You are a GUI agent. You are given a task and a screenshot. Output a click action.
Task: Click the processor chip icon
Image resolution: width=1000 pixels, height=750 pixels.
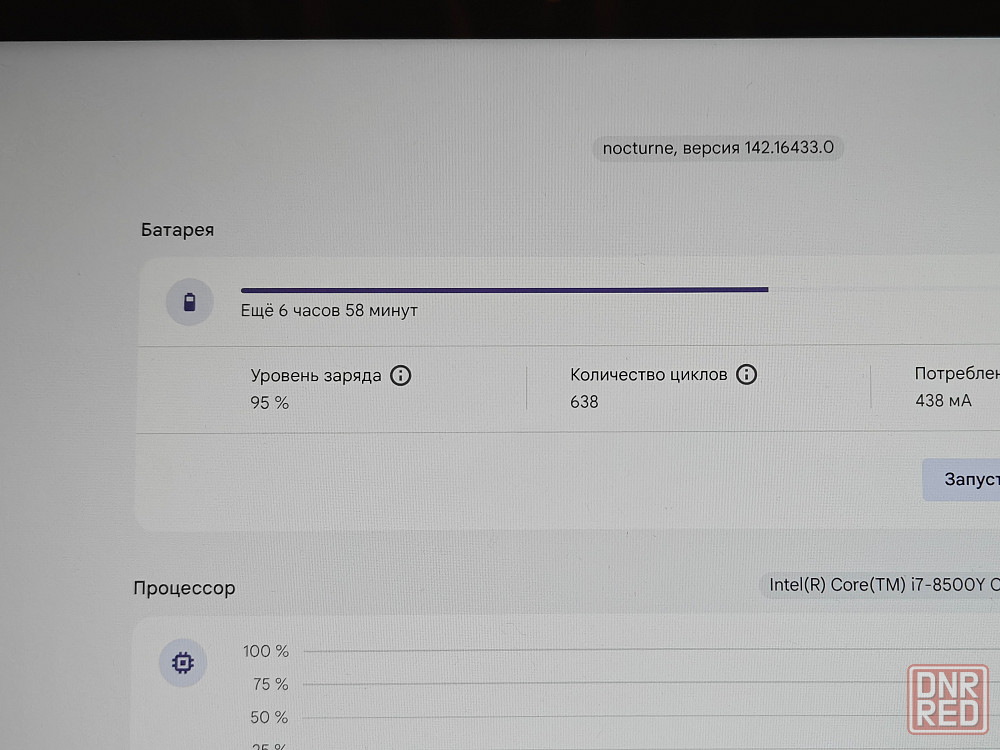point(183,662)
